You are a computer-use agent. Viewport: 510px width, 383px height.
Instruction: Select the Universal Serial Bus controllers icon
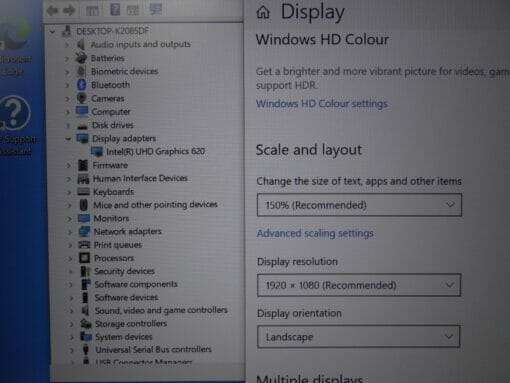(x=86, y=349)
